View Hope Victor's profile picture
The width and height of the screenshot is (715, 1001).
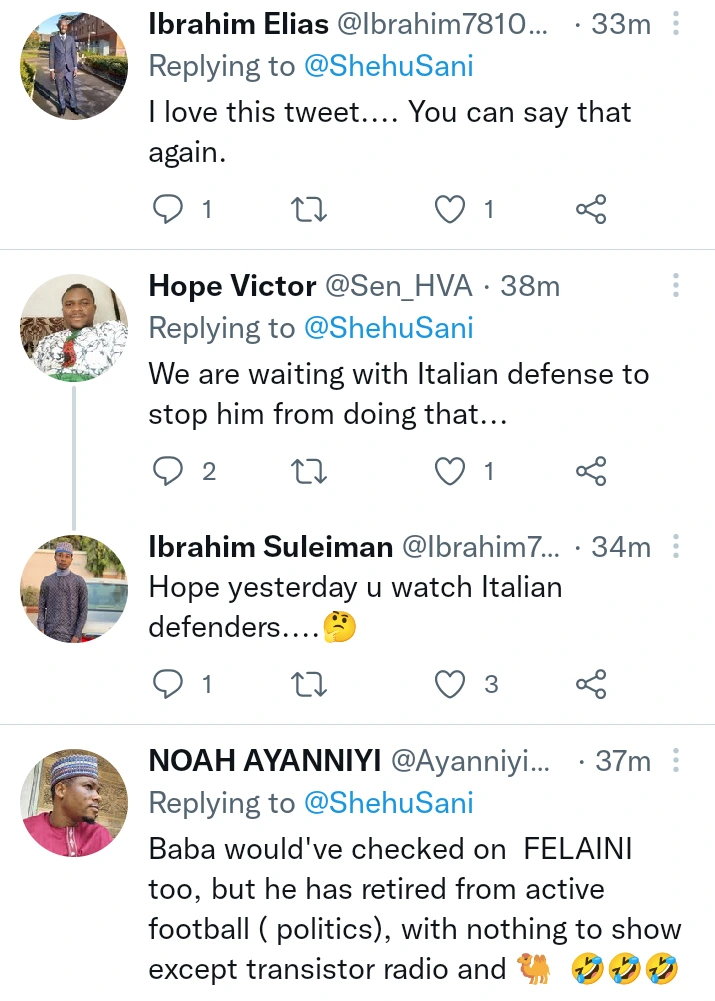click(x=74, y=328)
